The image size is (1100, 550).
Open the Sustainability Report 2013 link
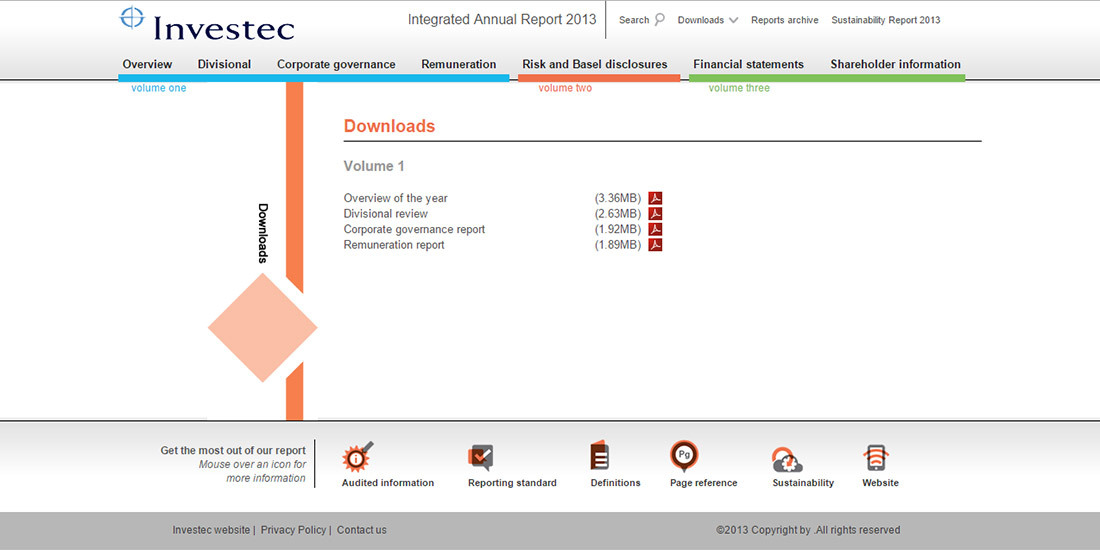pyautogui.click(x=886, y=20)
